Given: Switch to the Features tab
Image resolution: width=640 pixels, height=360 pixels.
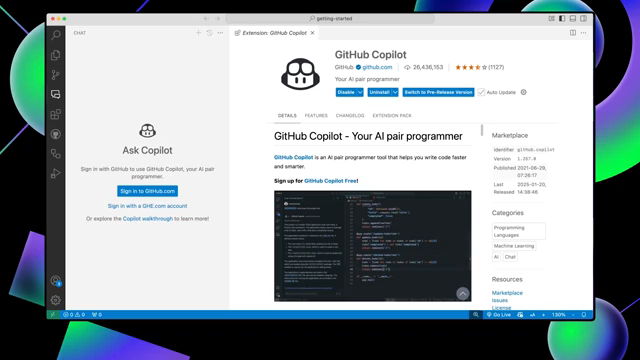Looking at the screenshot, I should pyautogui.click(x=316, y=116).
